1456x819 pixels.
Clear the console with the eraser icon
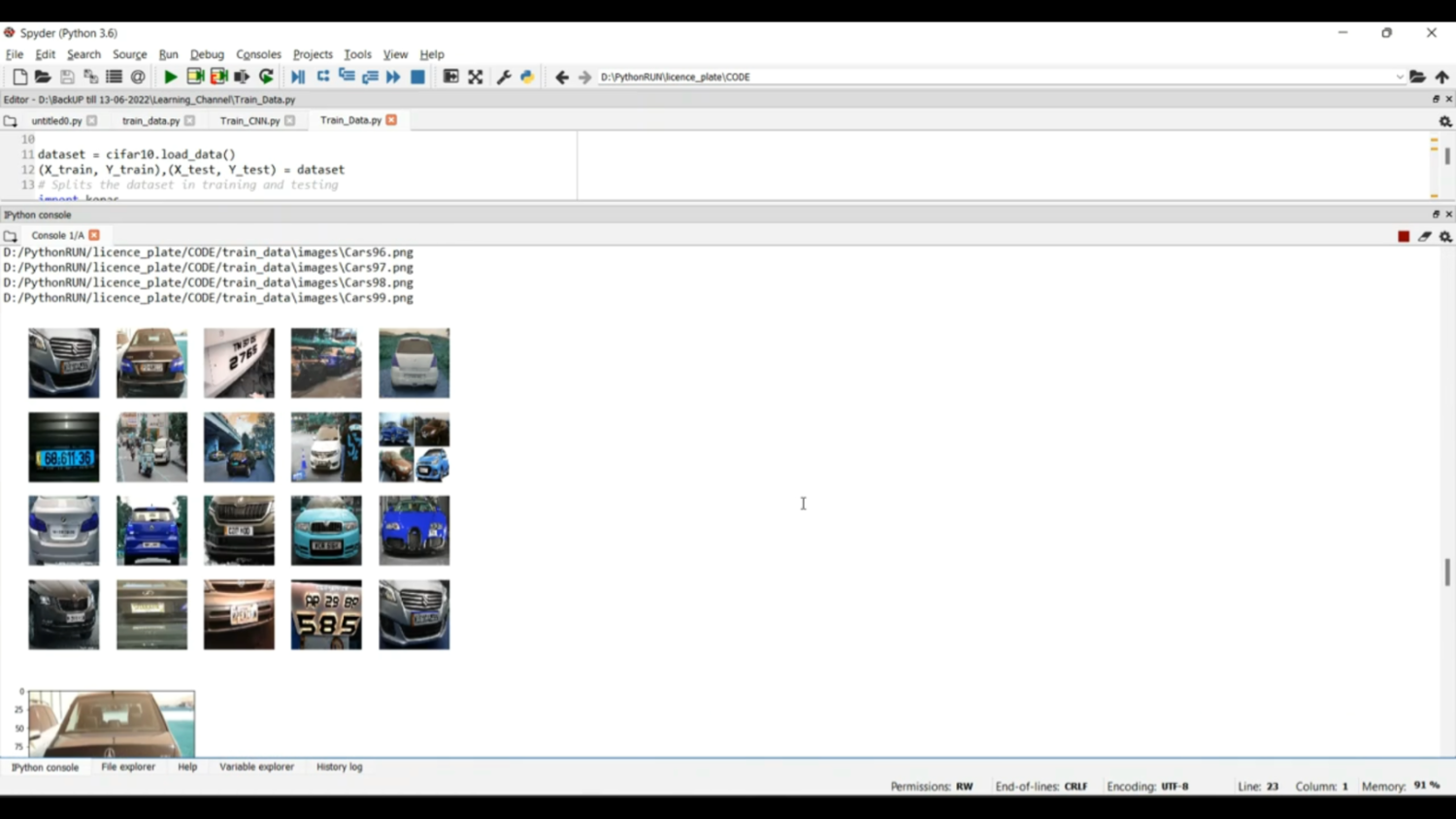coord(1424,236)
